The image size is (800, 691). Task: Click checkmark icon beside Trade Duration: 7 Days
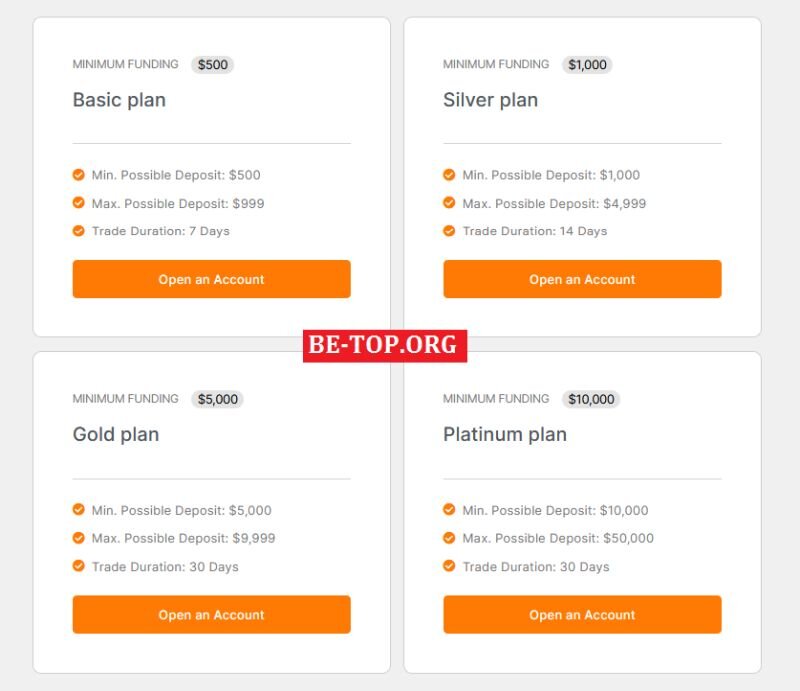click(79, 231)
